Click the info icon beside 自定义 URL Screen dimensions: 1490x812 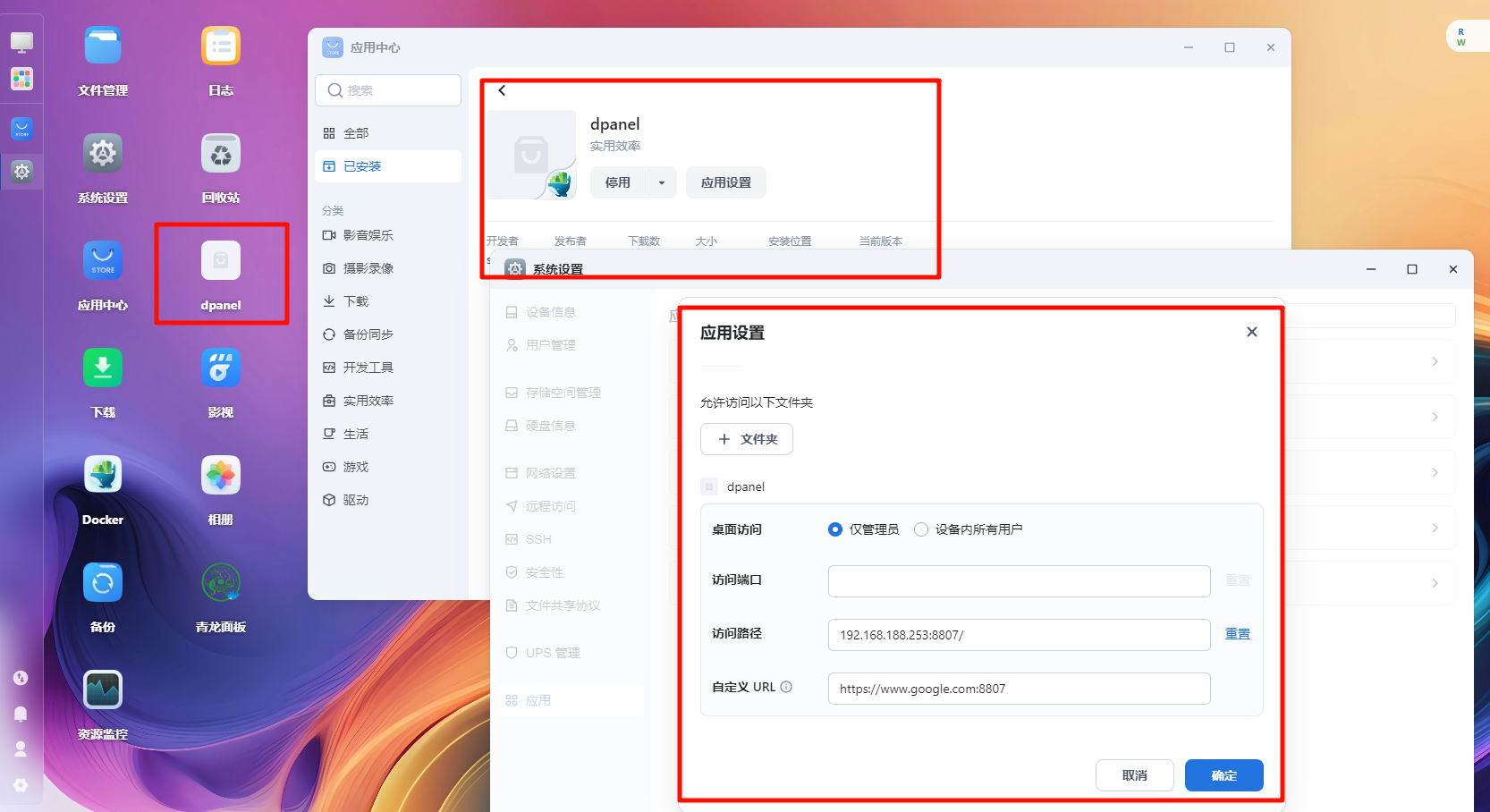point(786,687)
